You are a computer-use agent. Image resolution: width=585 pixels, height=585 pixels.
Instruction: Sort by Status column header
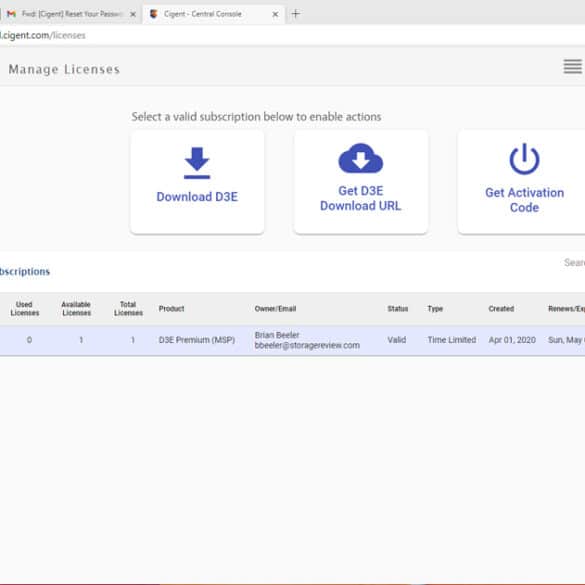point(397,309)
